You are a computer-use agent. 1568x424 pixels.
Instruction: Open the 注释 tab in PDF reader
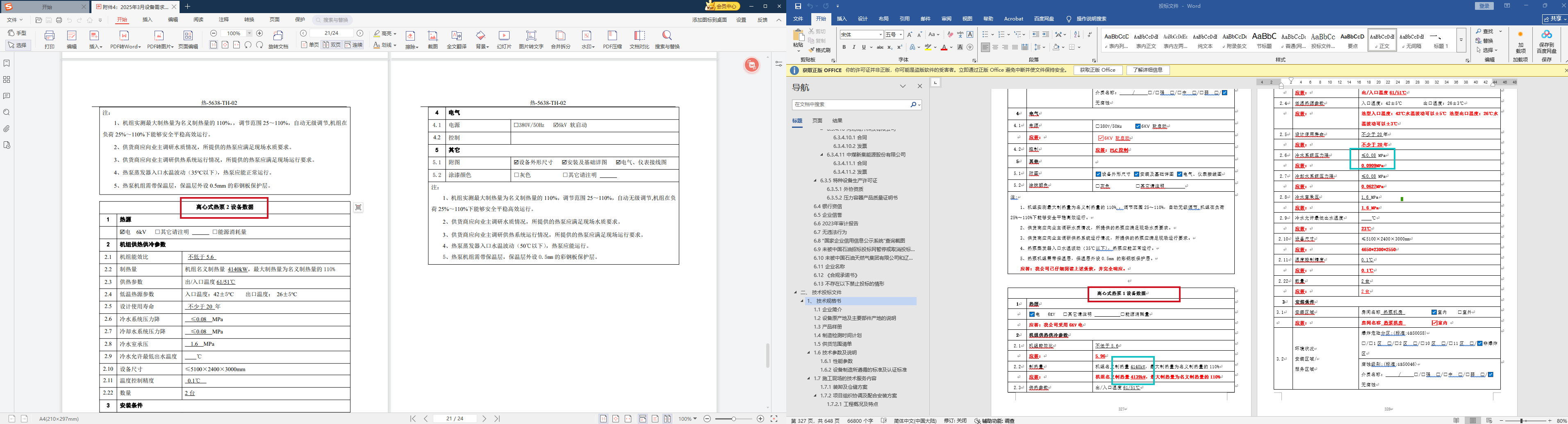224,20
